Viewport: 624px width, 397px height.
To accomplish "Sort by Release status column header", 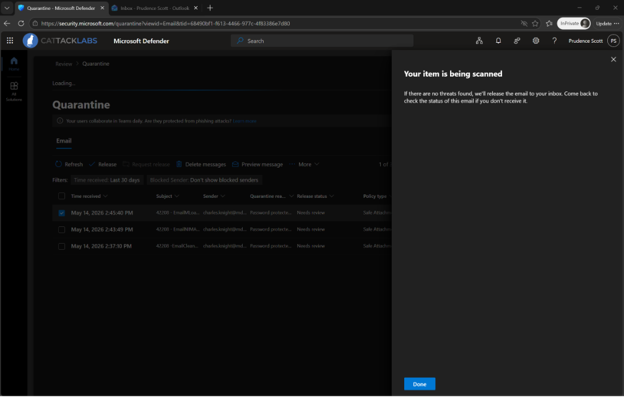I will [x=315, y=196].
